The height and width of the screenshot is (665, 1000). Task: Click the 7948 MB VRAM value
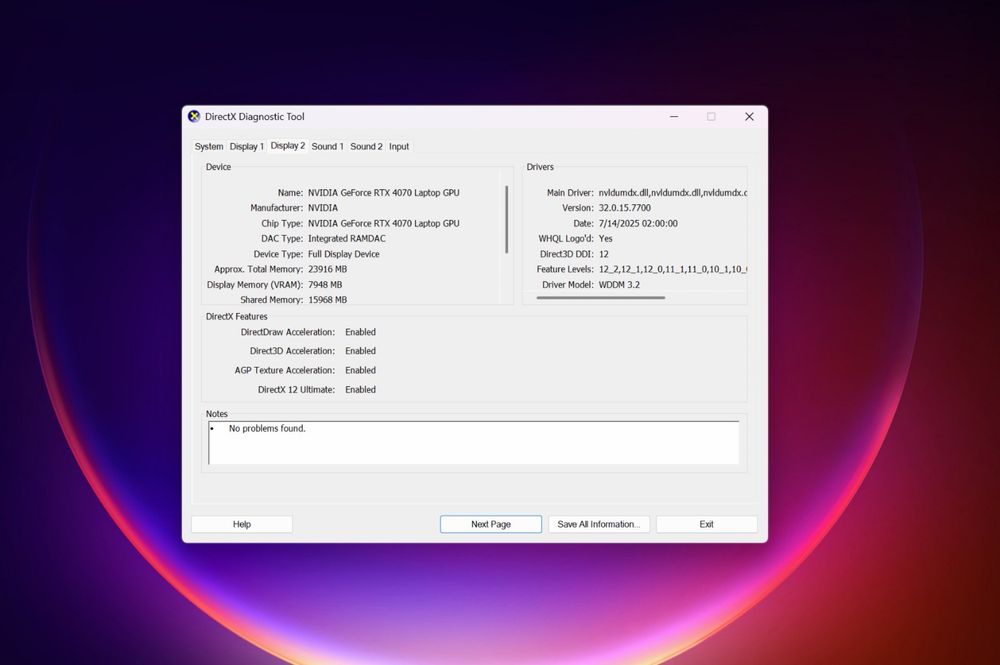pos(325,284)
